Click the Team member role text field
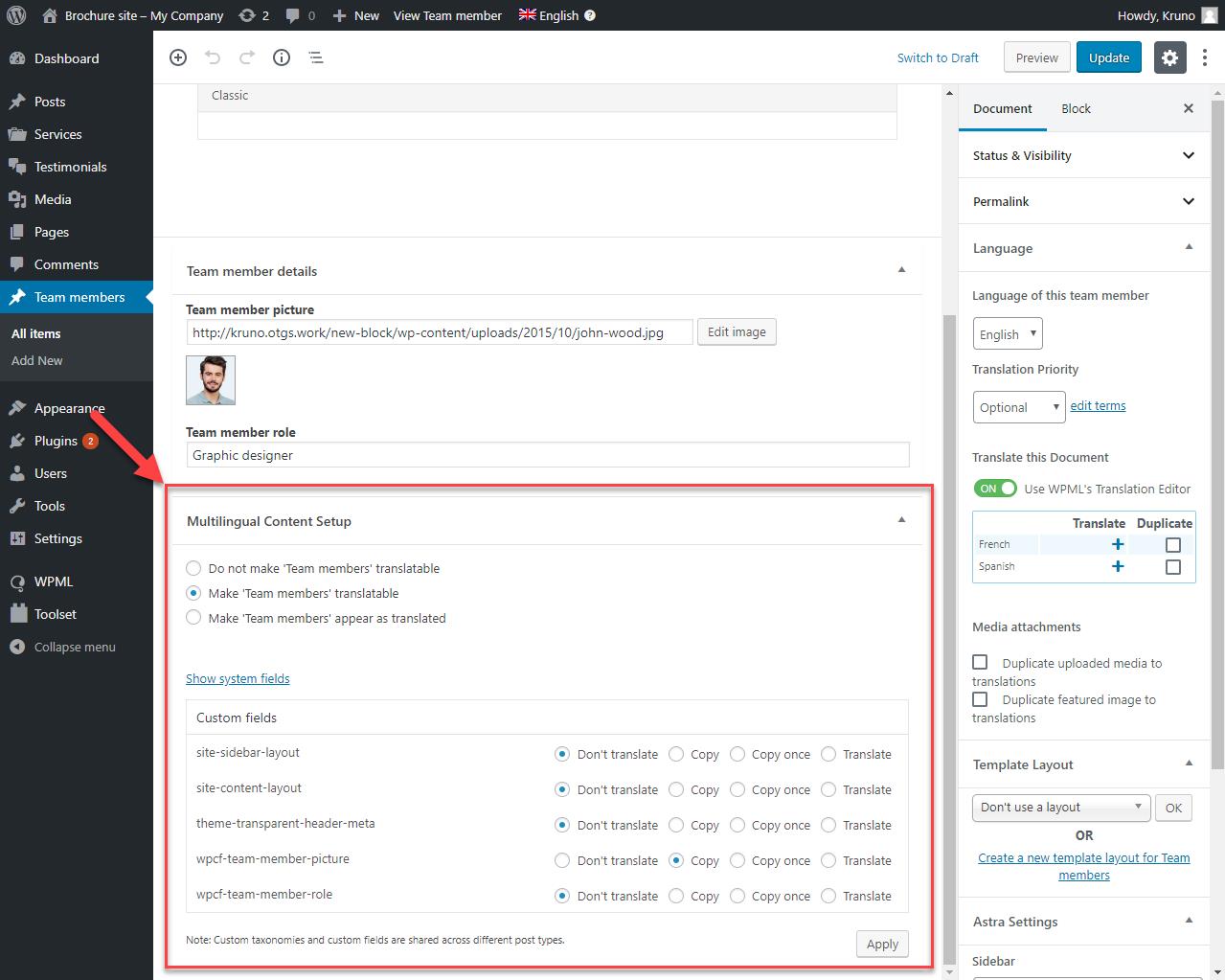Screen dimensions: 1225x980 pyautogui.click(x=547, y=455)
